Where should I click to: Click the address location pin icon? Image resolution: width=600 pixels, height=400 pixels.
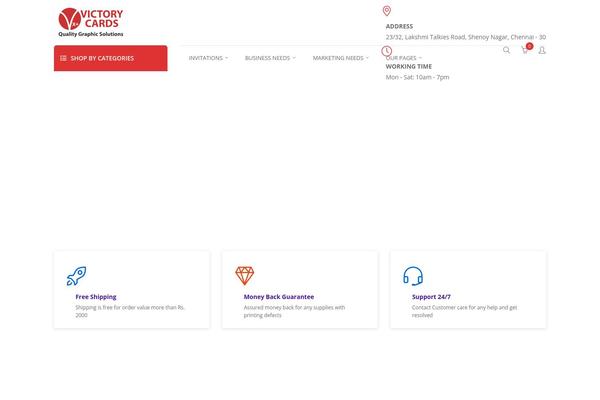tap(387, 11)
